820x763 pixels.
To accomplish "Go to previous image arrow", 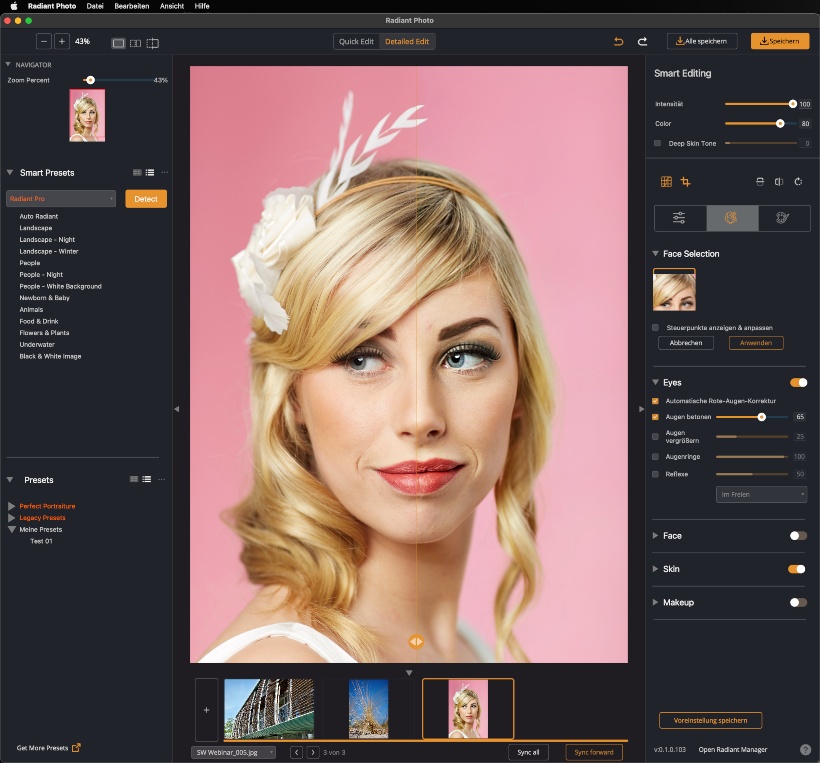I will coord(297,752).
